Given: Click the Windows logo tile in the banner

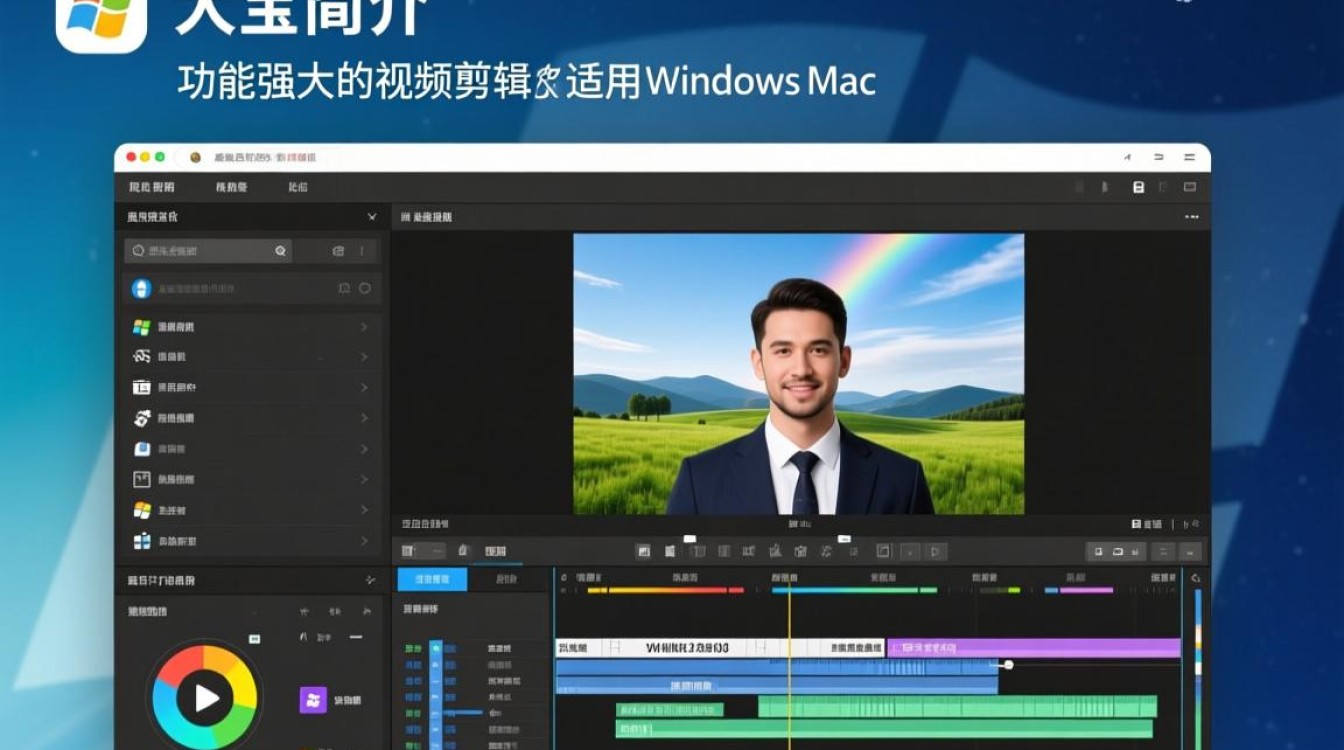Looking at the screenshot, I should point(101,20).
